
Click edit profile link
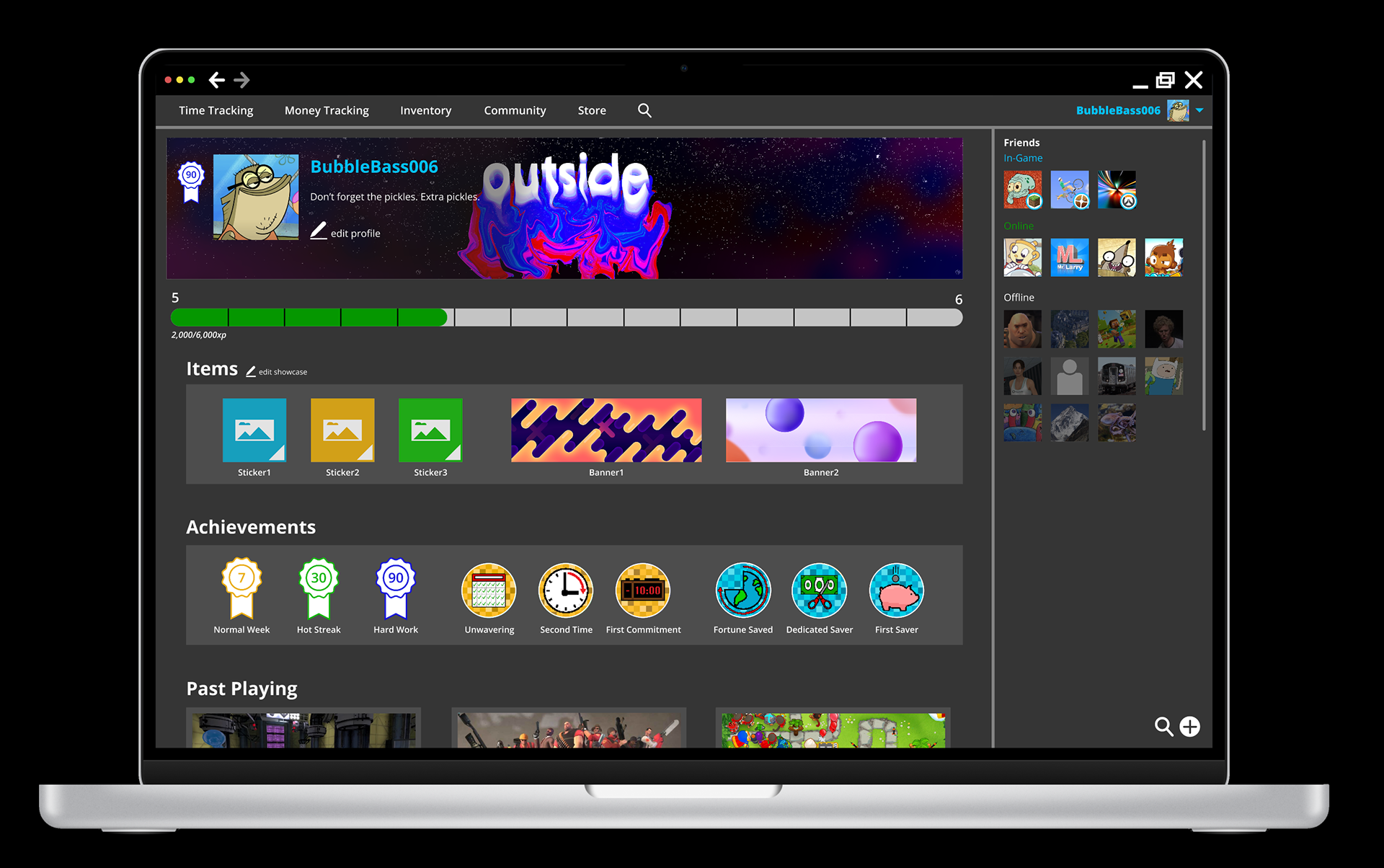tap(345, 232)
